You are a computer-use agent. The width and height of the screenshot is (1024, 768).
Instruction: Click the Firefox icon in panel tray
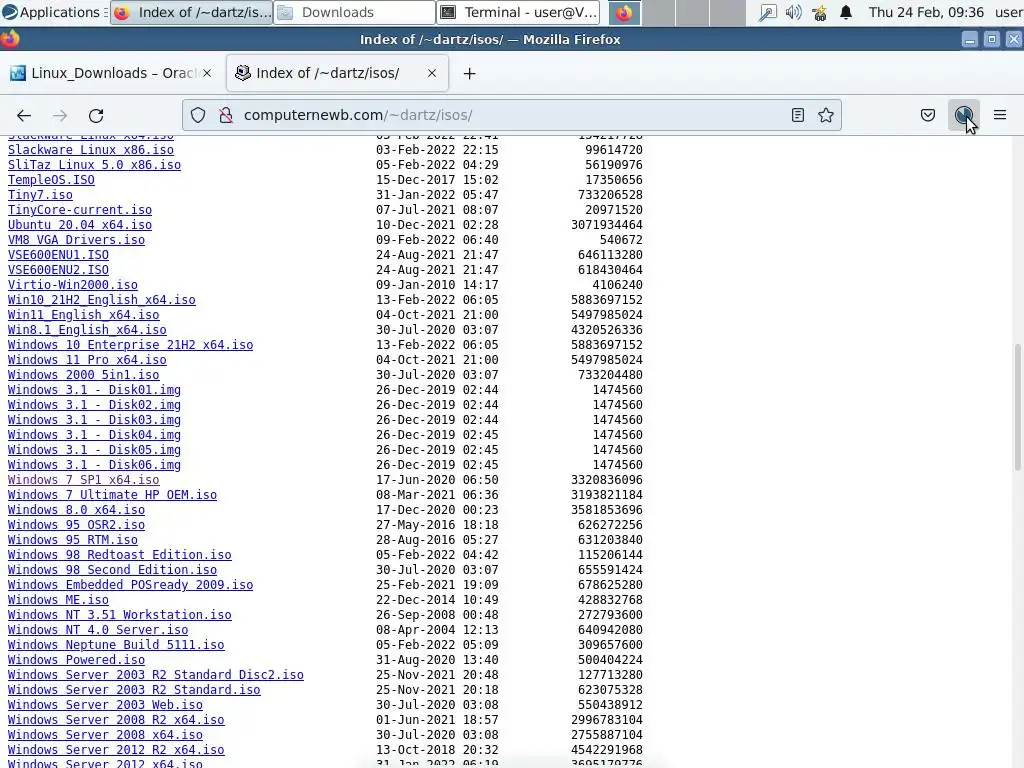[x=624, y=12]
